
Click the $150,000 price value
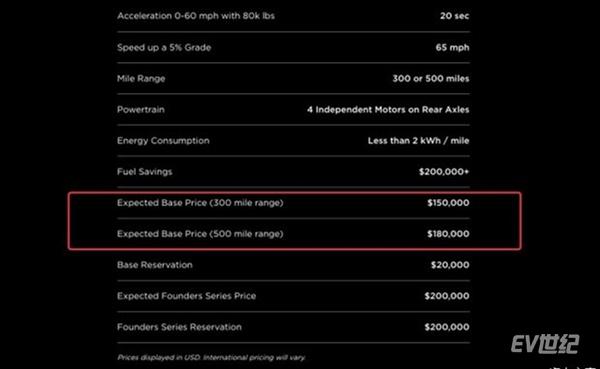(x=448, y=203)
